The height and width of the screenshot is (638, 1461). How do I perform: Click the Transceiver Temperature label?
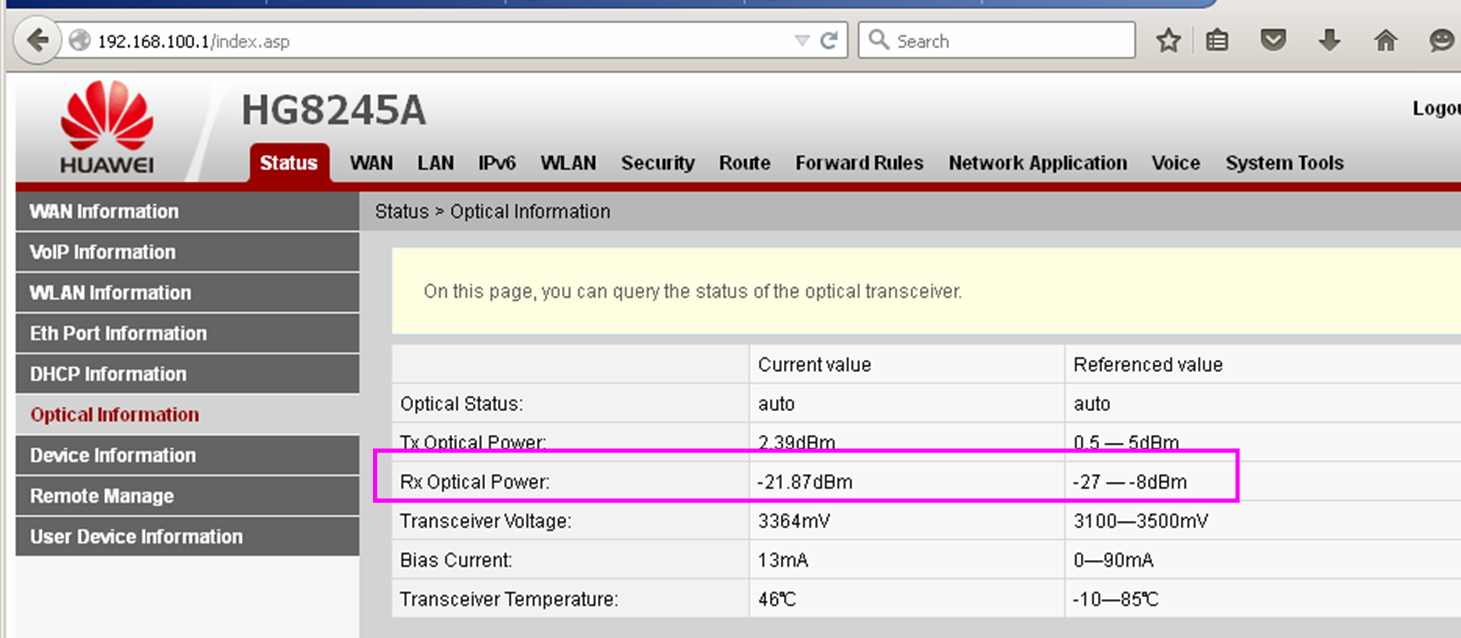tap(509, 599)
